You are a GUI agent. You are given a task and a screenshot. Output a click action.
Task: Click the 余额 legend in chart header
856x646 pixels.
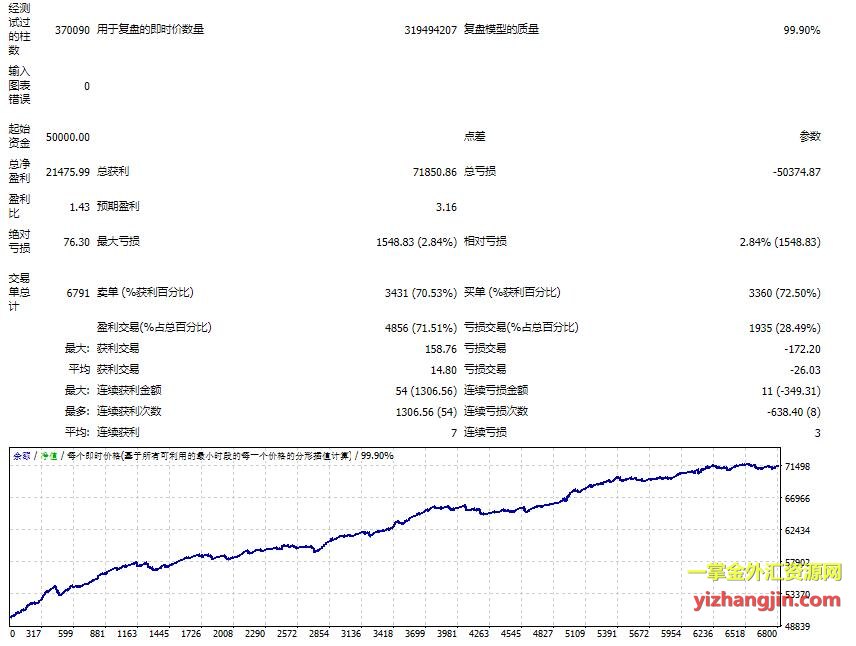point(22,455)
